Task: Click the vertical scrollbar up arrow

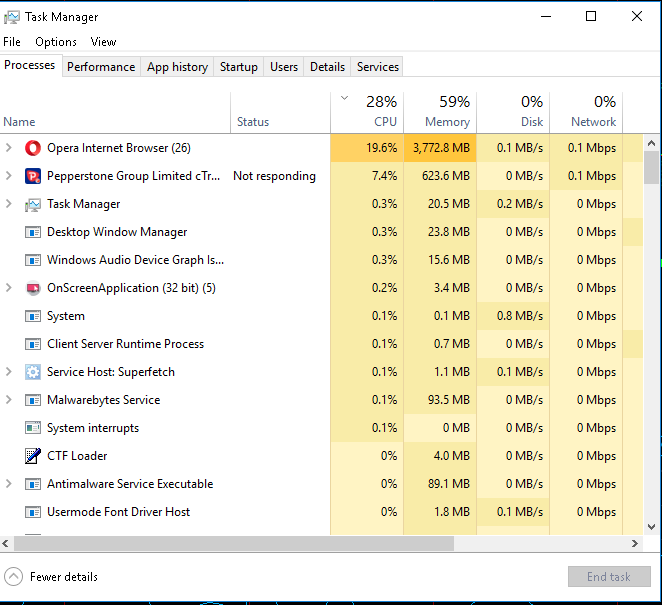Action: [651, 144]
